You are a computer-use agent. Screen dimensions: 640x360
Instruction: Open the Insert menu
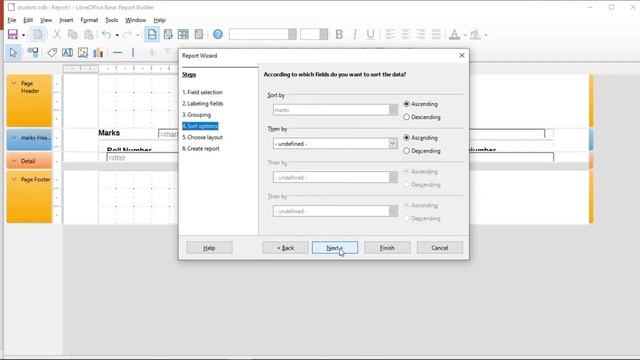66,20
